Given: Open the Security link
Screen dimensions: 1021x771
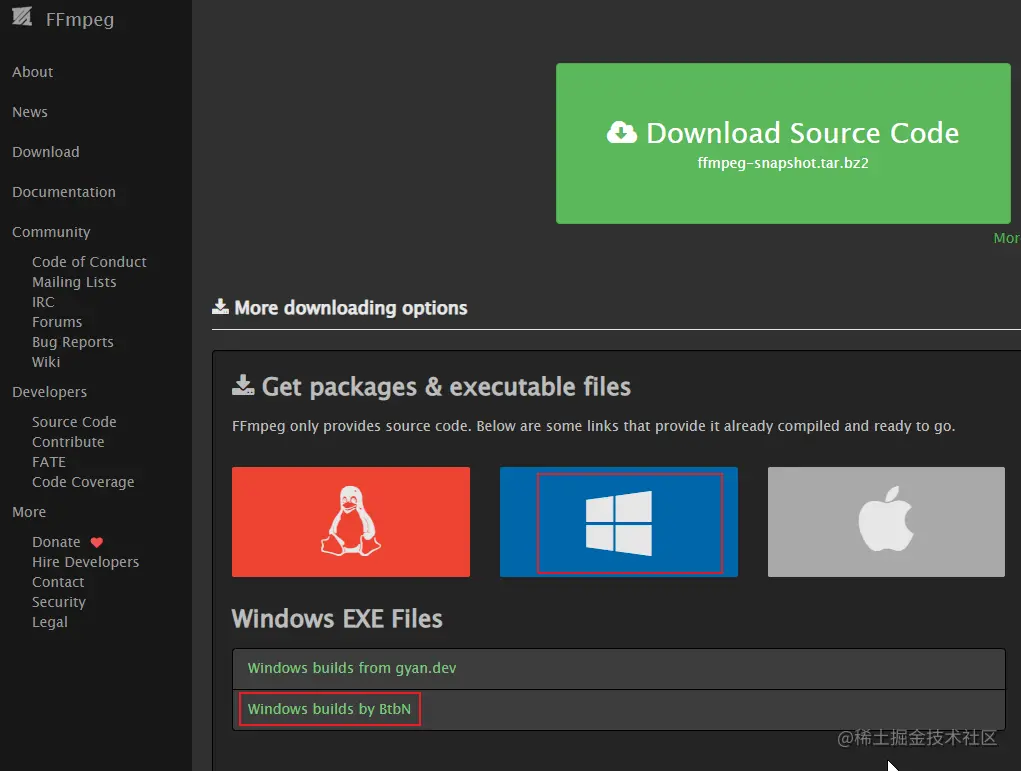Looking at the screenshot, I should tap(59, 602).
